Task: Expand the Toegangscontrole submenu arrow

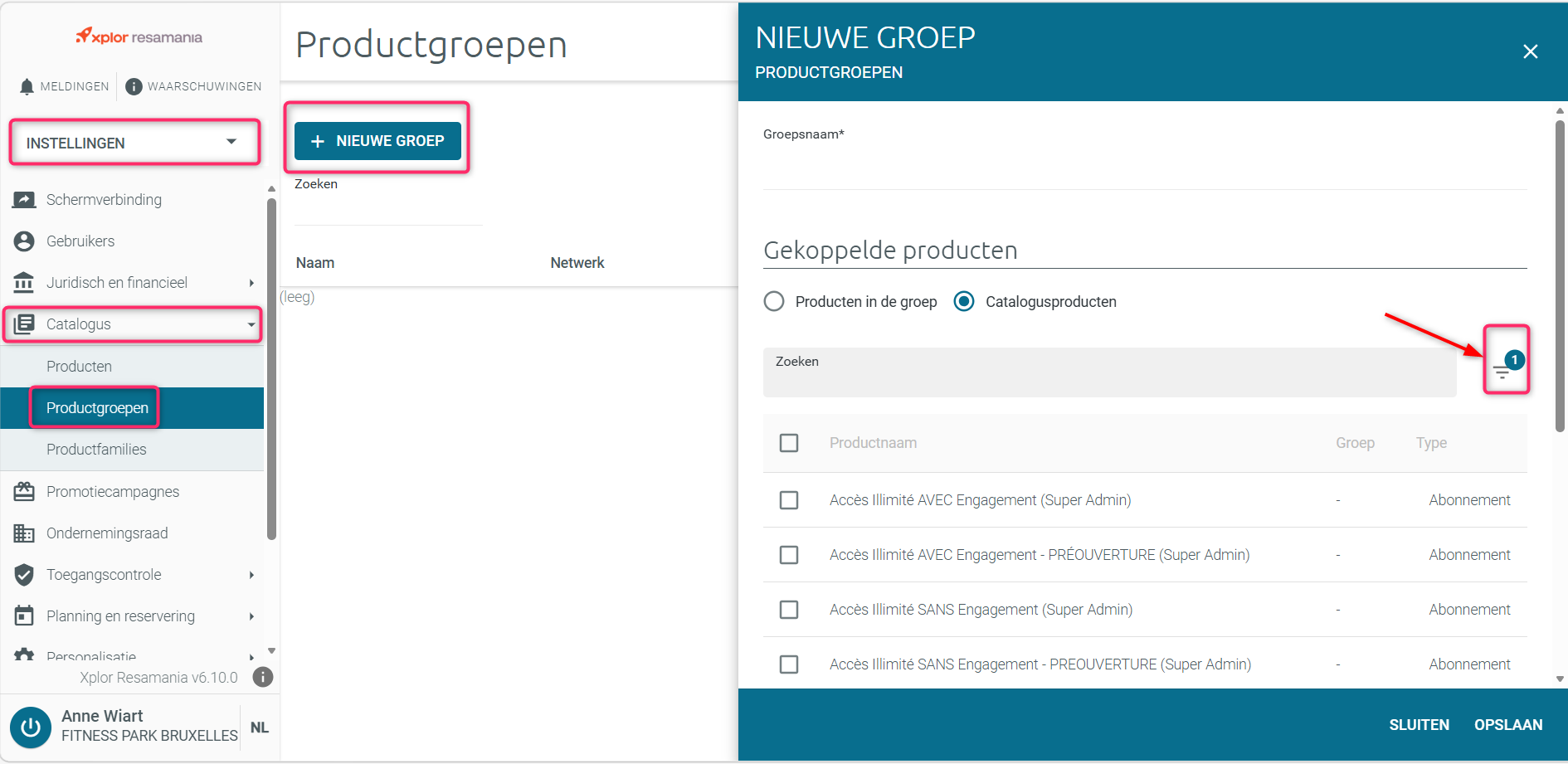Action: point(251,575)
